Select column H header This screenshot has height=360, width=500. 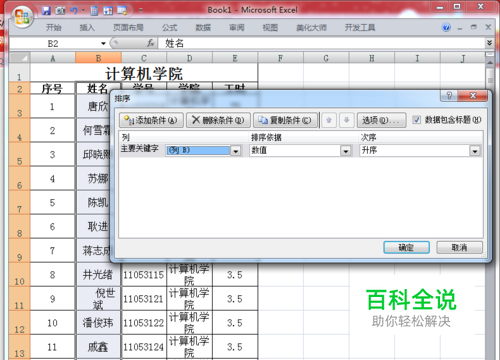tap(371, 58)
